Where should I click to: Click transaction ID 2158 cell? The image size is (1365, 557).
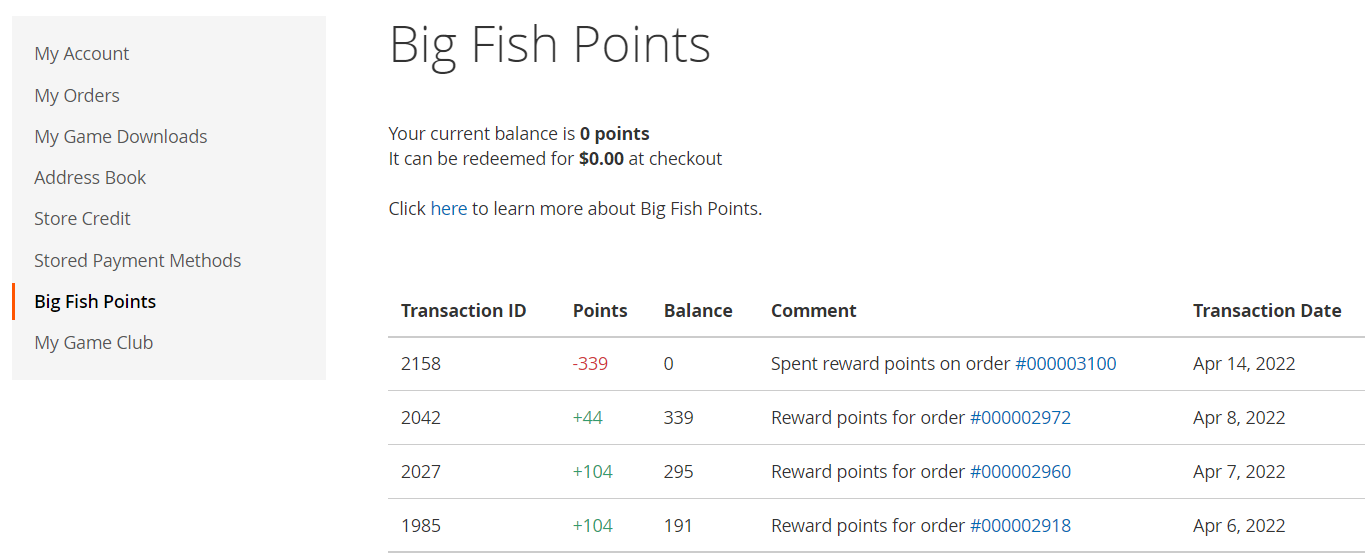click(x=421, y=364)
